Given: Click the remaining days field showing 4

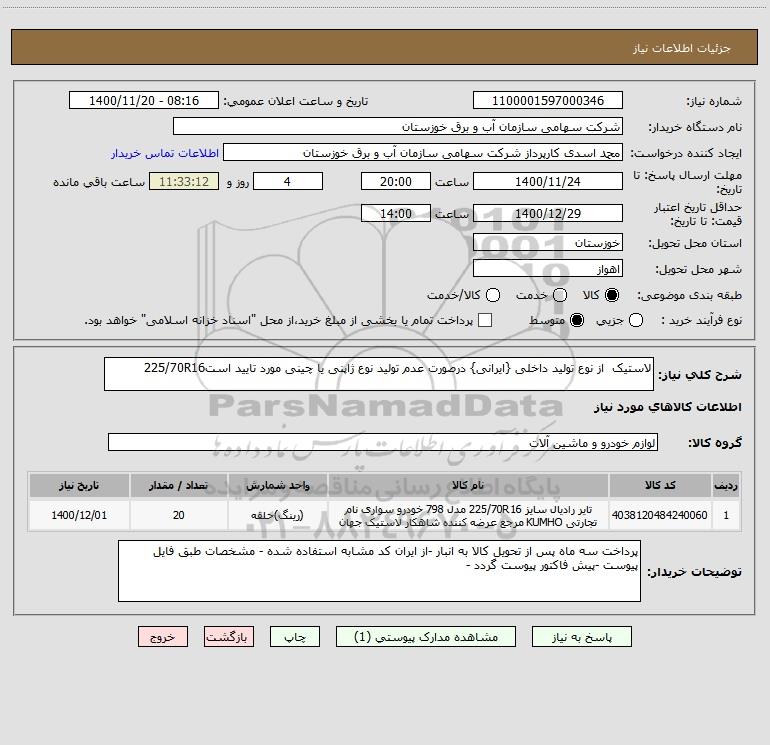Looking at the screenshot, I should pyautogui.click(x=288, y=182).
